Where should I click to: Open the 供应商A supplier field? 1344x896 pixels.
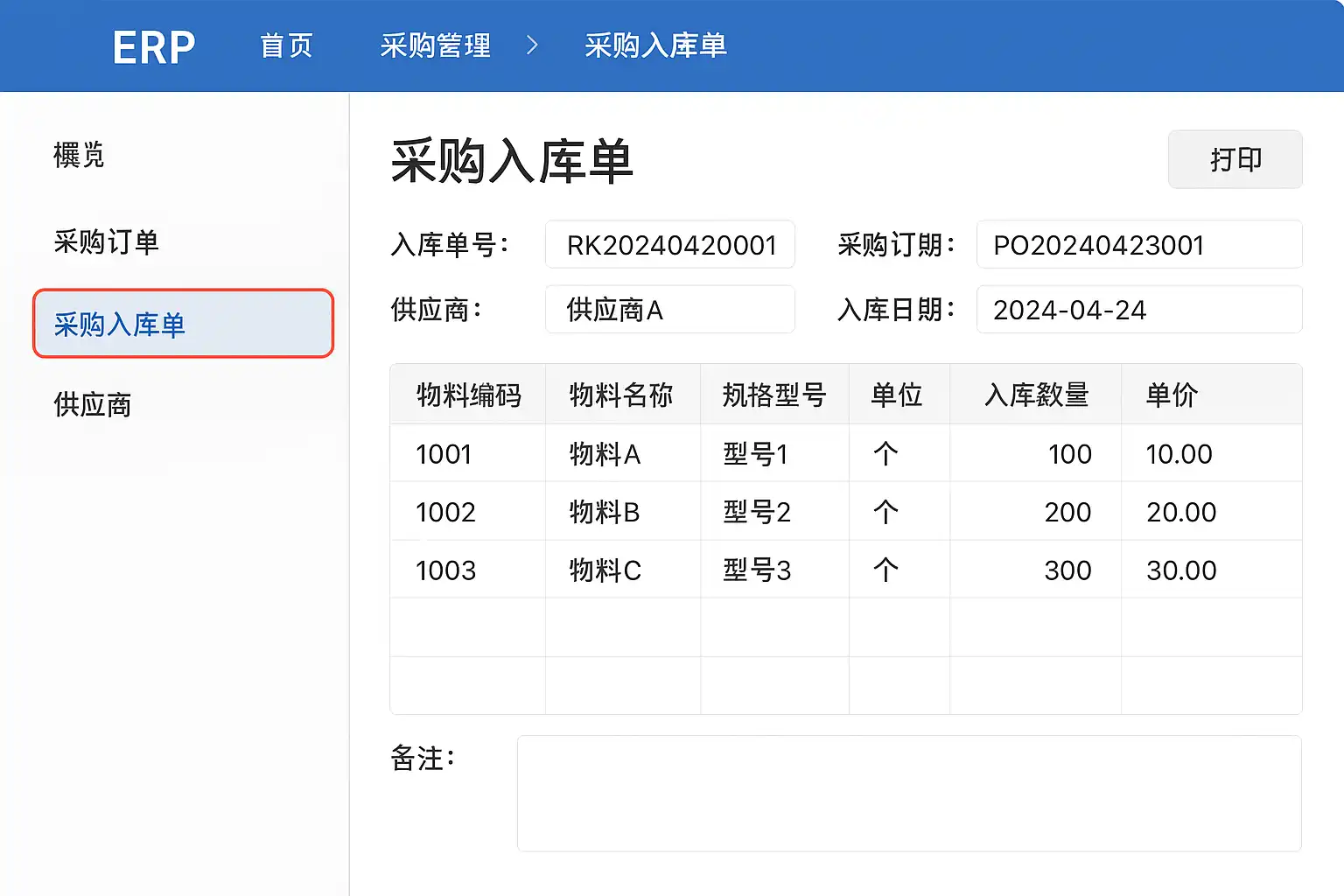click(669, 310)
